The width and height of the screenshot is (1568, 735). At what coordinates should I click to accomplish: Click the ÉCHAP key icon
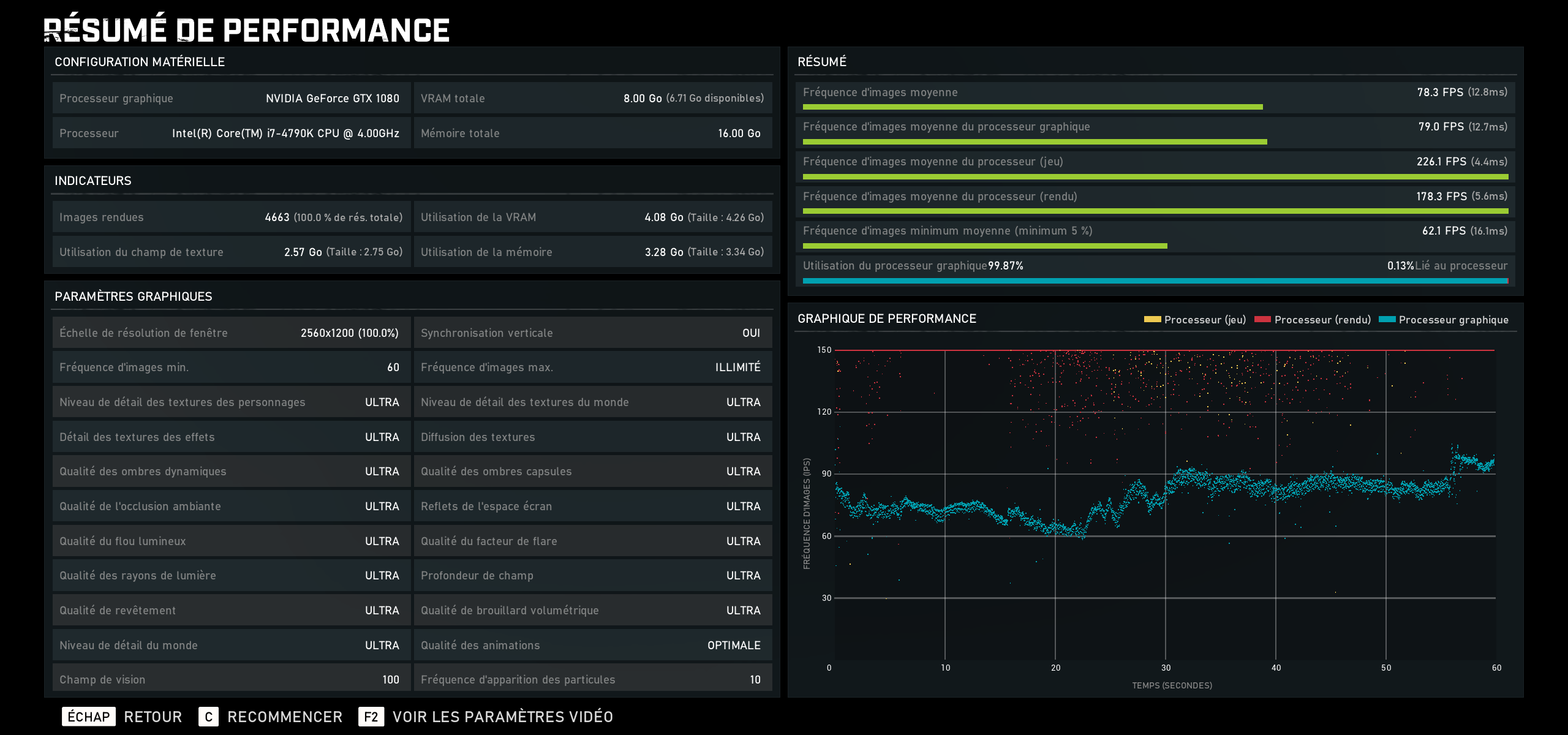88,717
